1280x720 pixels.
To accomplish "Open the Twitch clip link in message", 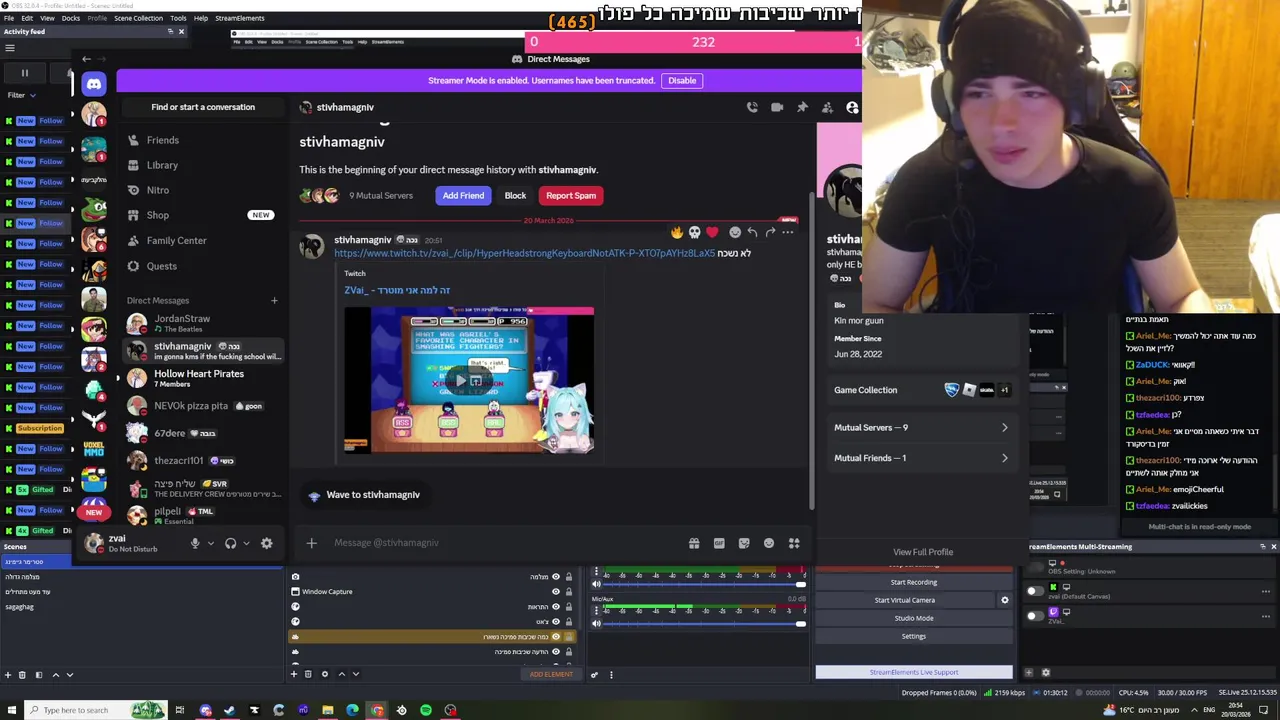I will point(525,253).
